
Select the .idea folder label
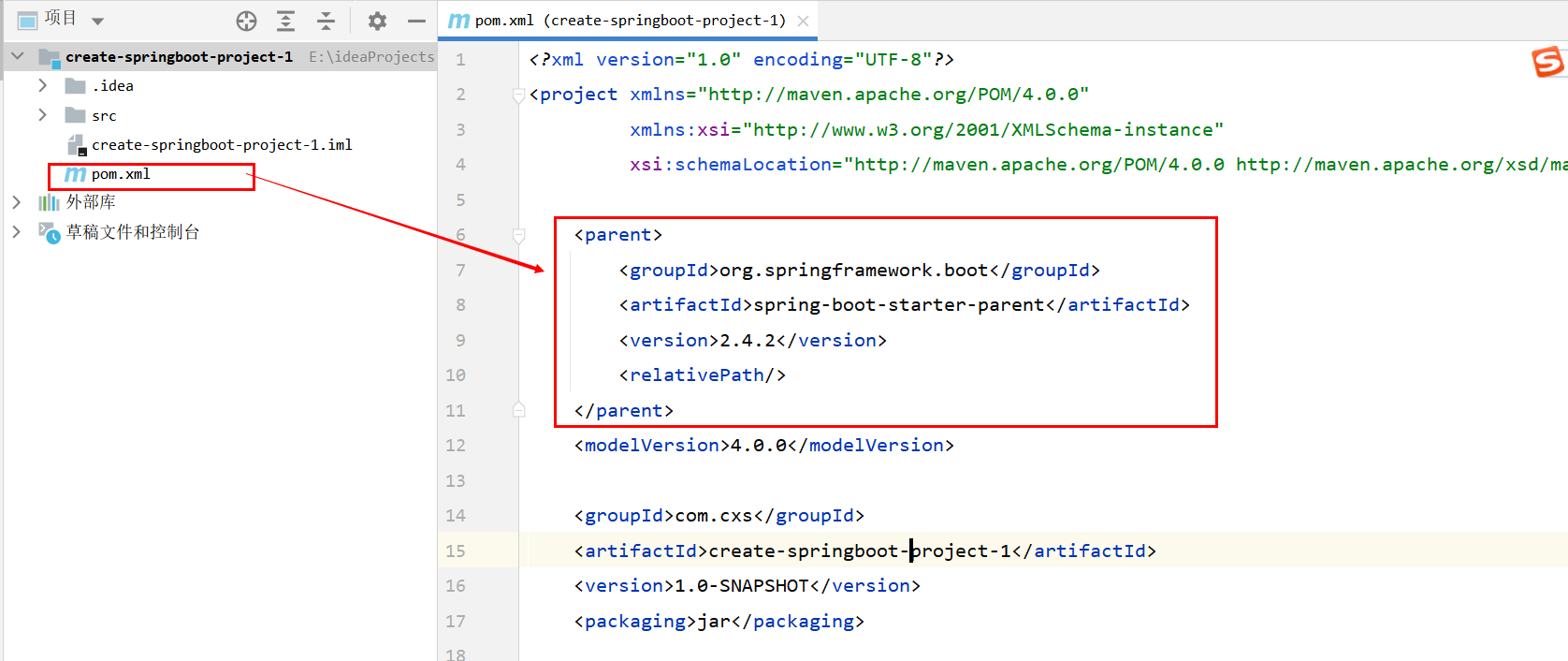click(x=113, y=86)
